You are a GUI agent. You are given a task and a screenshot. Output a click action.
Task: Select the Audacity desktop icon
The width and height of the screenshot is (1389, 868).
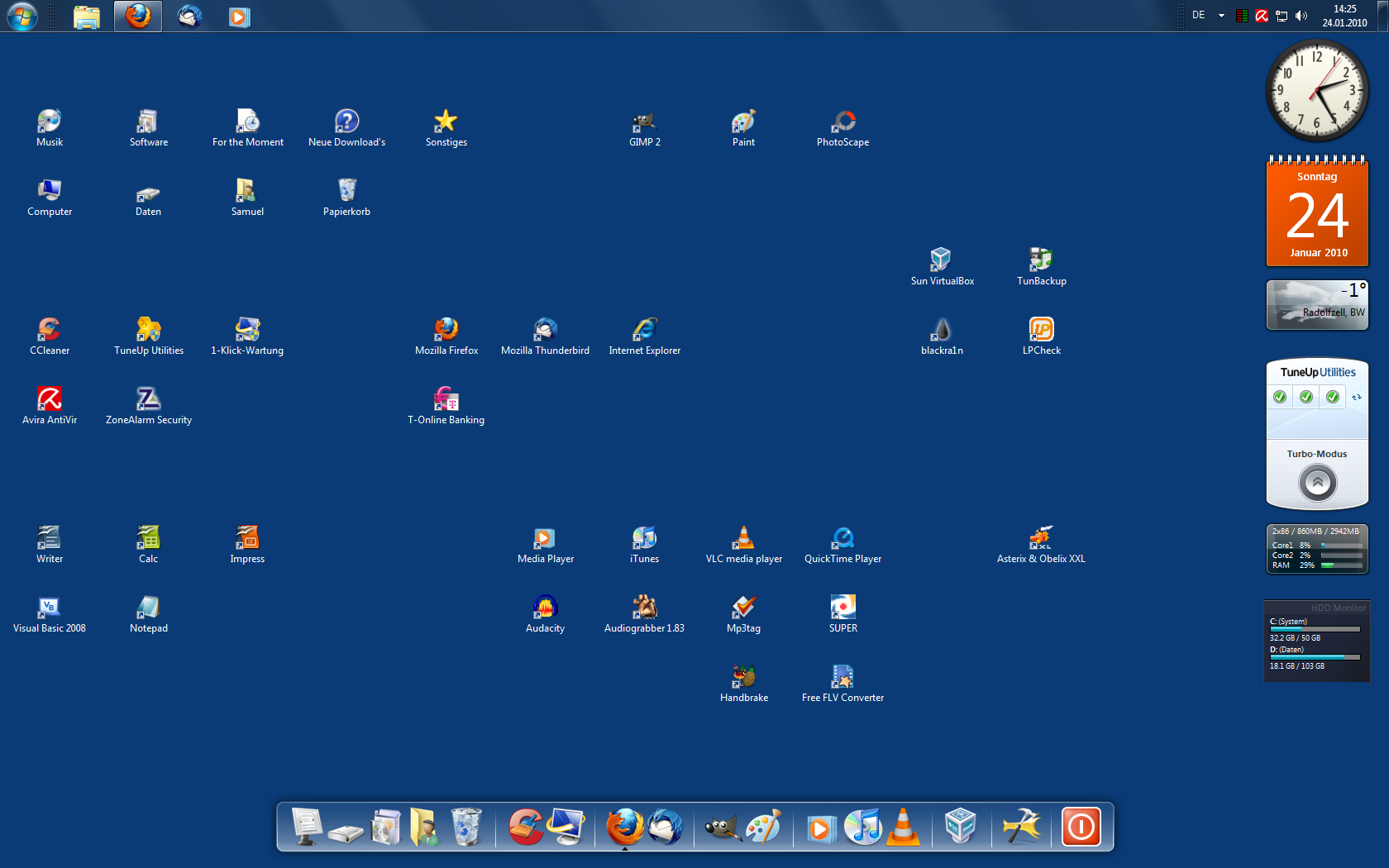click(x=546, y=614)
